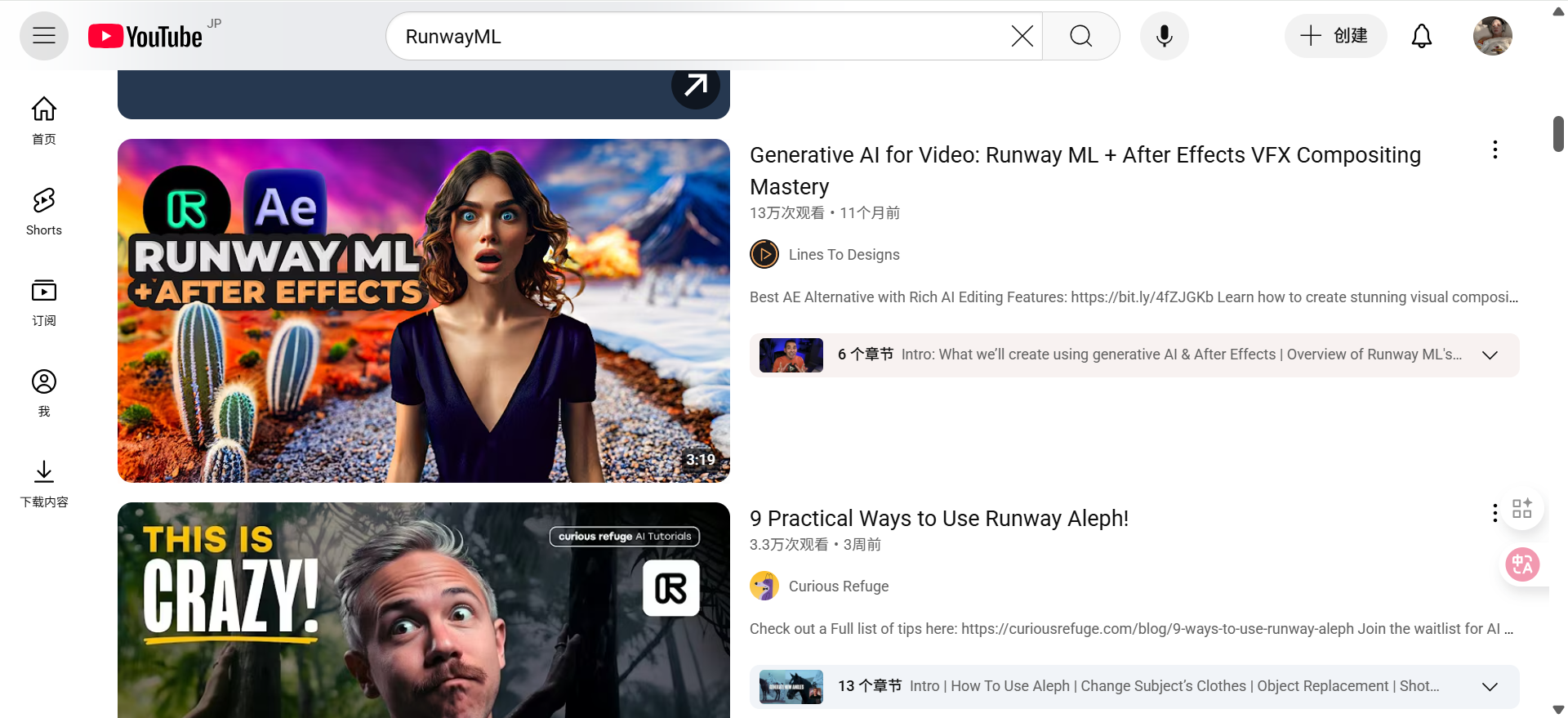Screen dimensions: 1568x718
Task: Click the magnifier search button
Action: pyautogui.click(x=1080, y=36)
